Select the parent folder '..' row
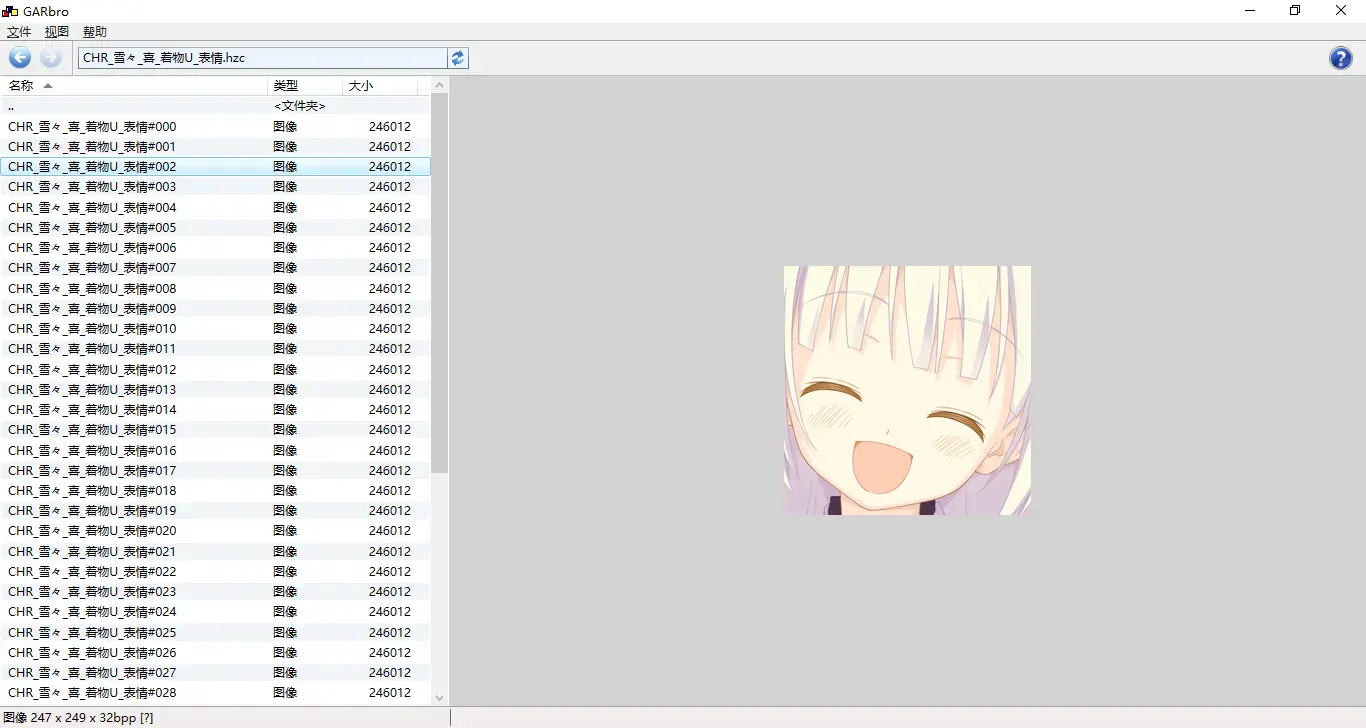This screenshot has width=1366, height=728. pos(215,106)
